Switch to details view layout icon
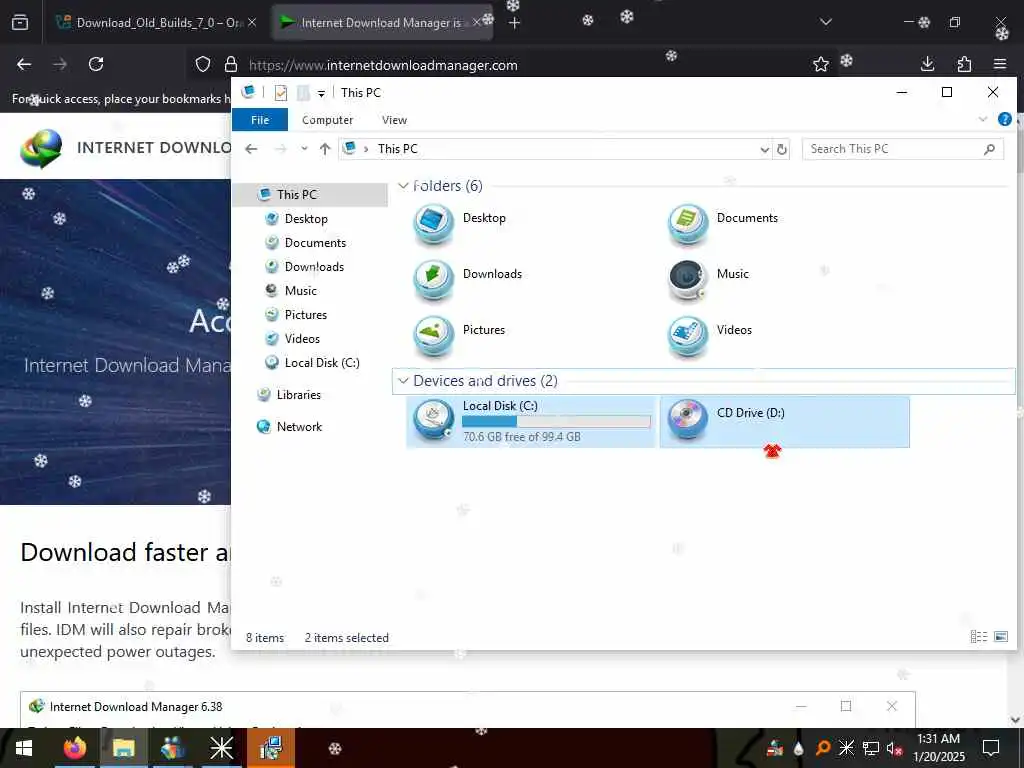Image resolution: width=1024 pixels, height=768 pixels. (x=978, y=636)
